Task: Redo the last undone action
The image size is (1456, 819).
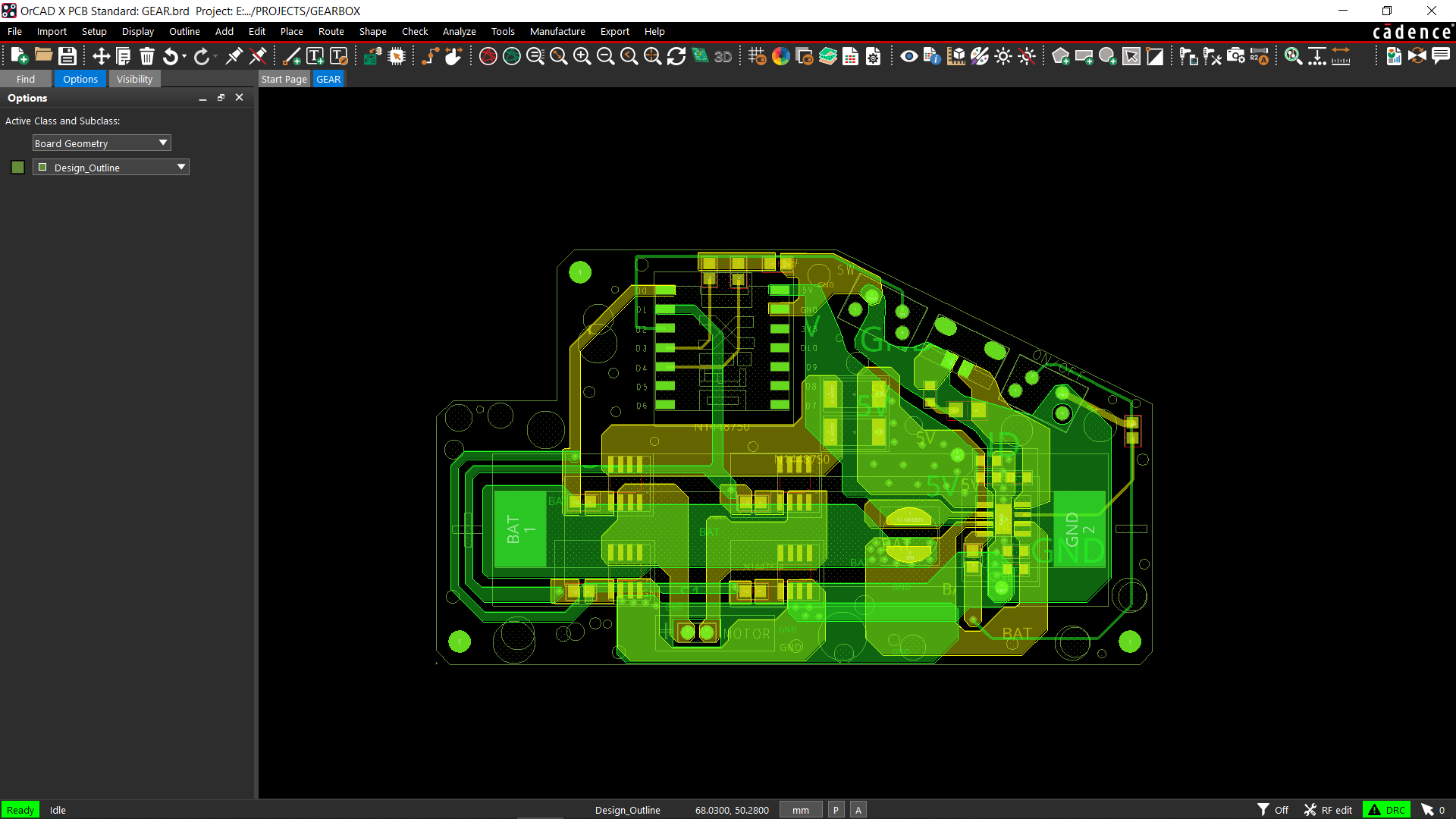Action: click(201, 56)
